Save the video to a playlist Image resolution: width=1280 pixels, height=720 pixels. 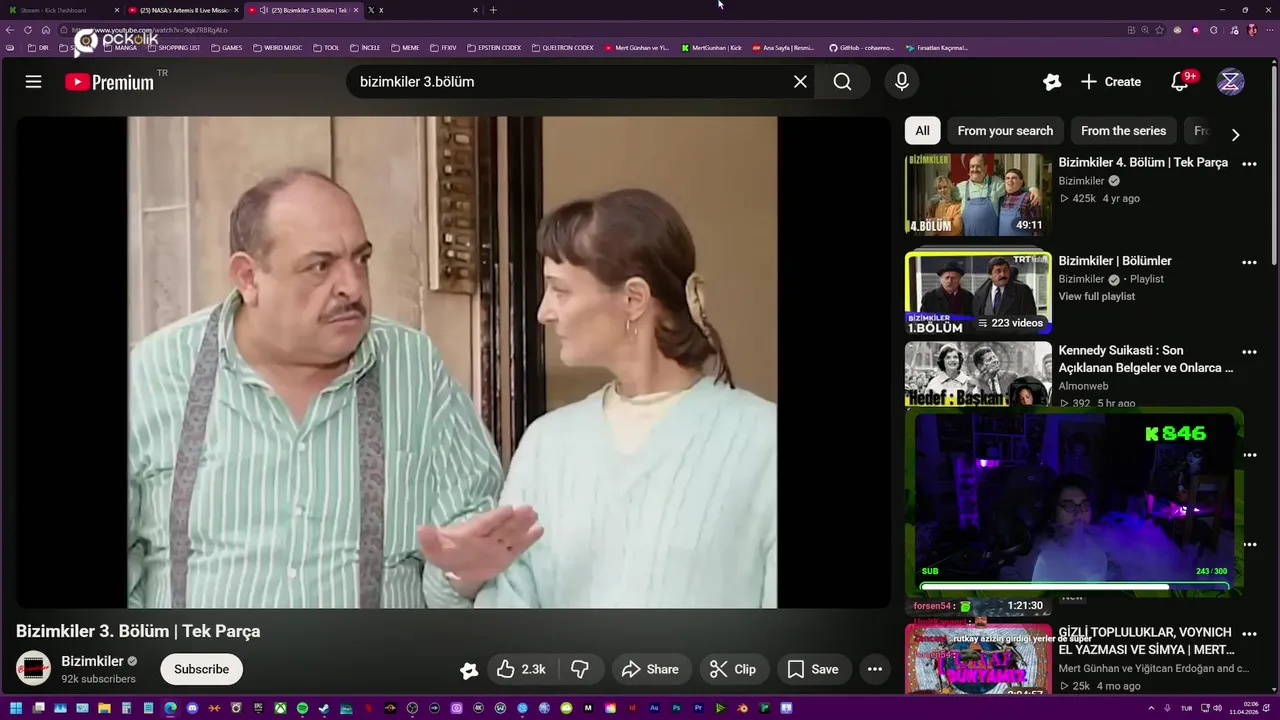point(813,669)
